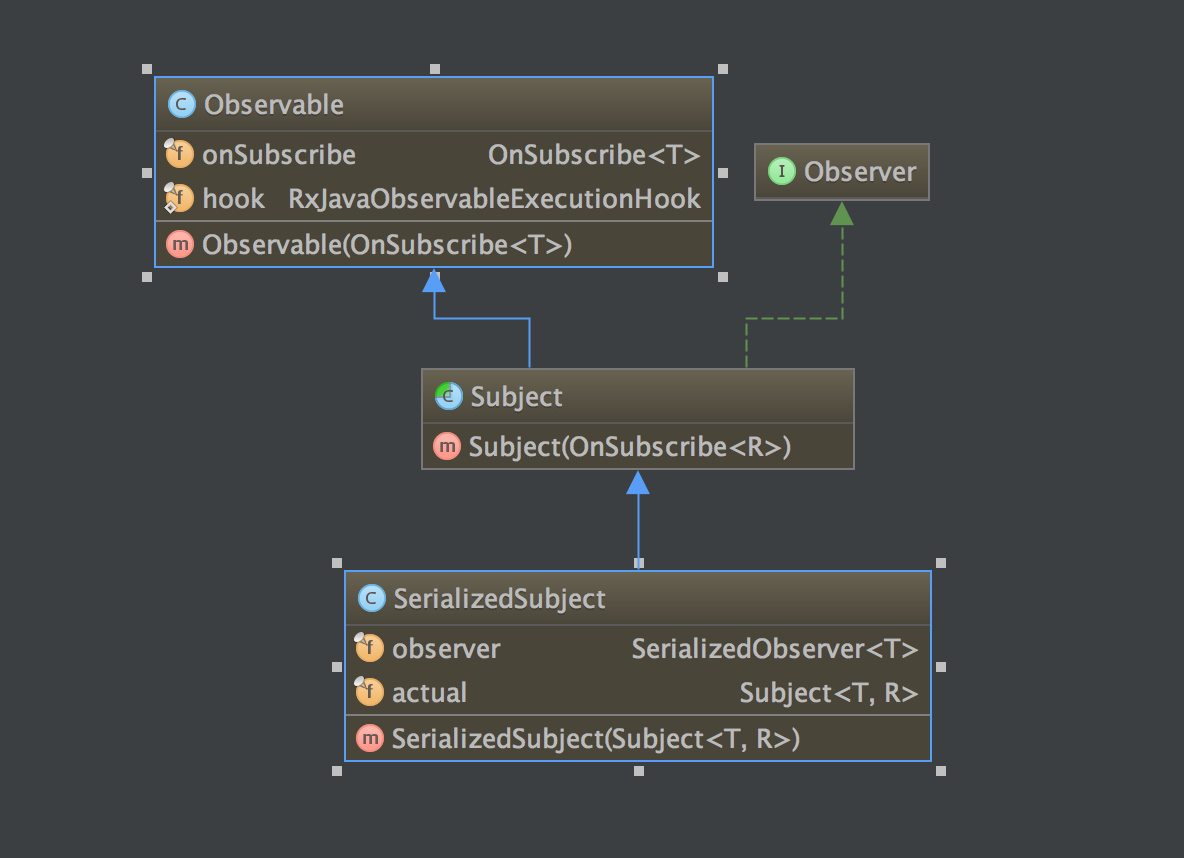Select the SerializedSubject(Subject<T, R>) constructor

pos(596,739)
